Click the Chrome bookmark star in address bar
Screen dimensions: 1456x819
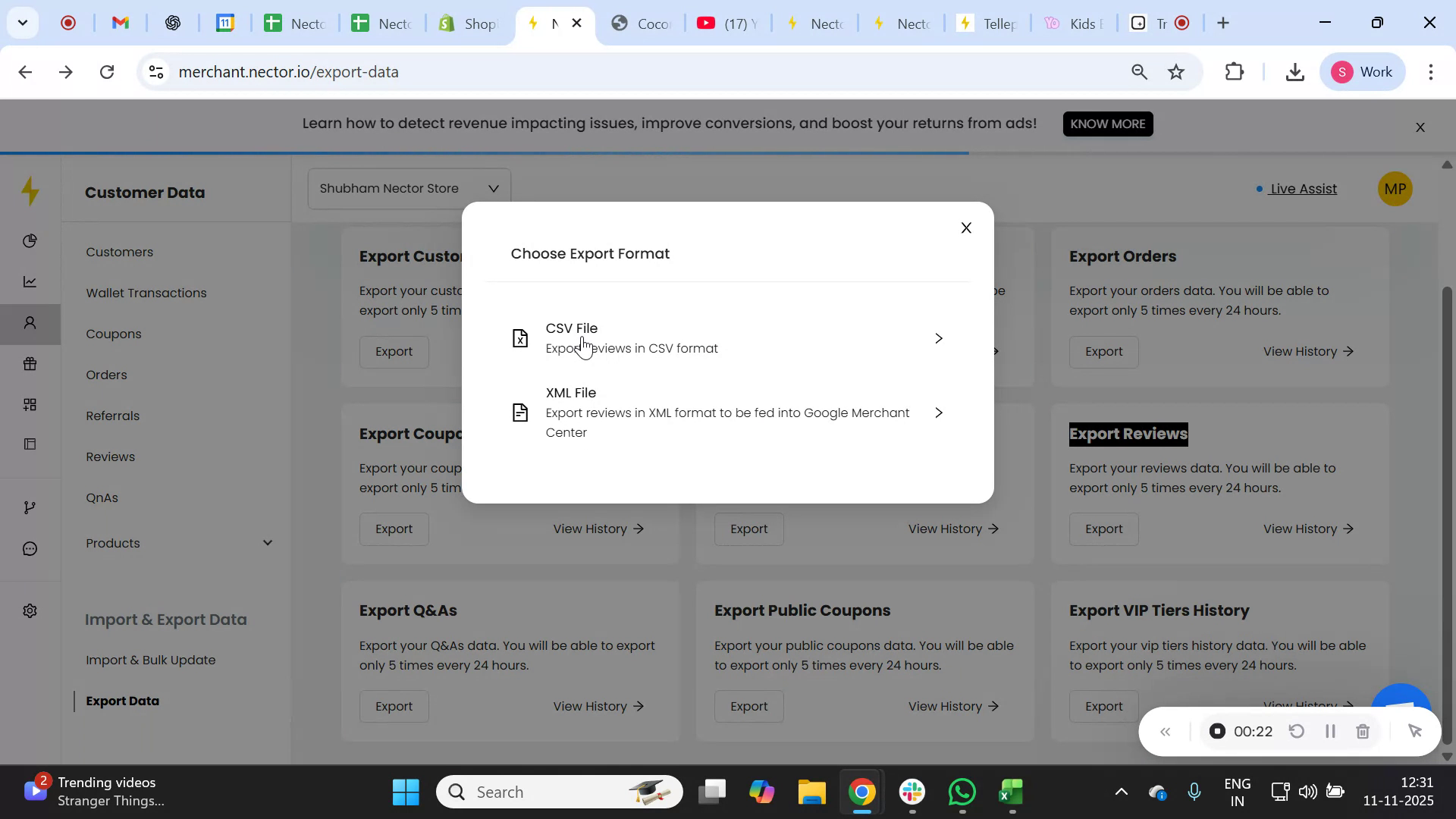[1176, 71]
